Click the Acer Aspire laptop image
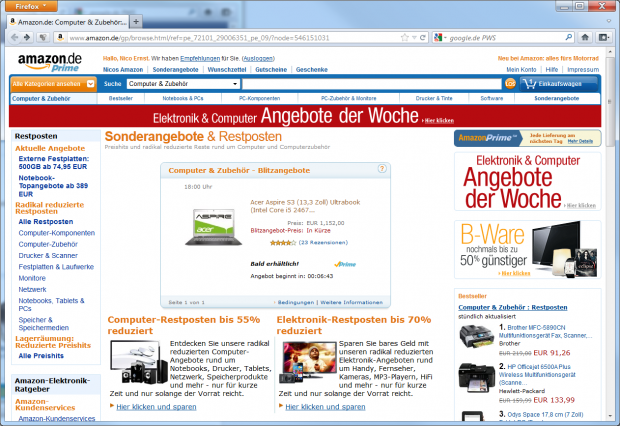Viewport: 620px width, 426px height. (x=214, y=227)
